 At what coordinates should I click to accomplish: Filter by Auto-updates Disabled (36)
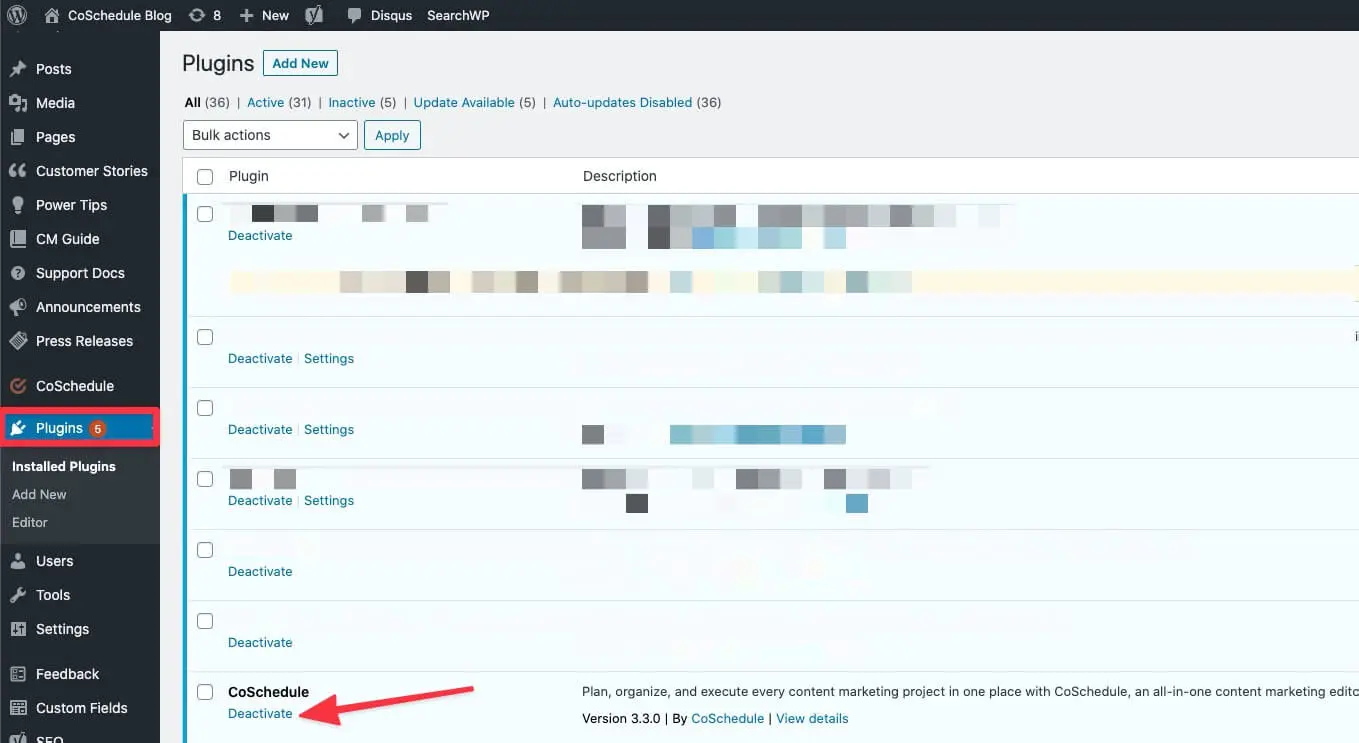637,102
